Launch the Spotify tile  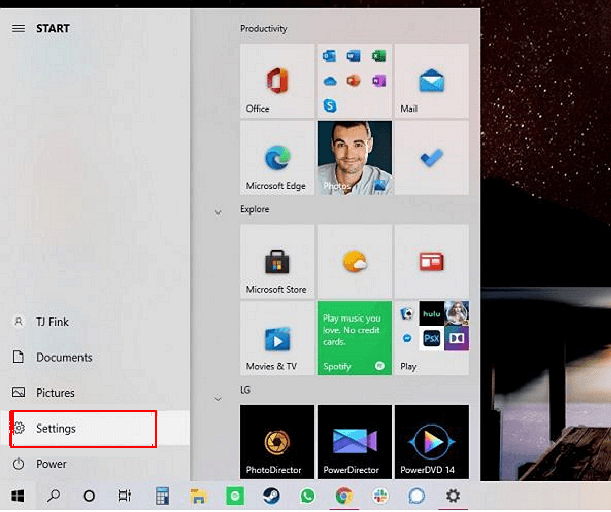tap(354, 339)
